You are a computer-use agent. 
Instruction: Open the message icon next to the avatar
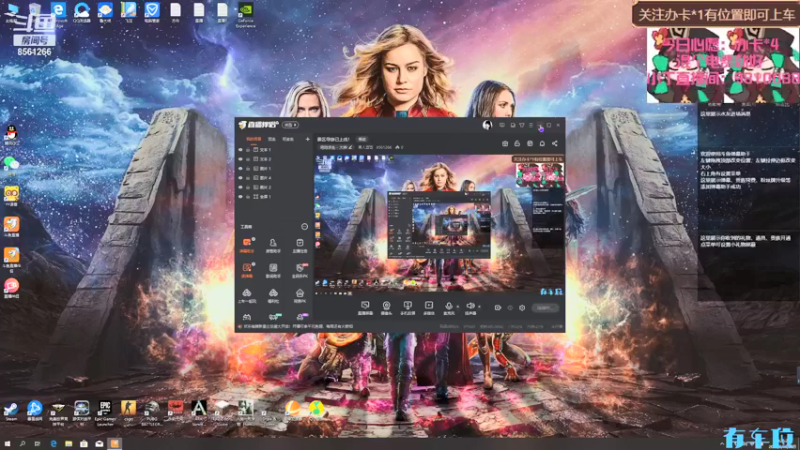pyautogui.click(x=502, y=125)
